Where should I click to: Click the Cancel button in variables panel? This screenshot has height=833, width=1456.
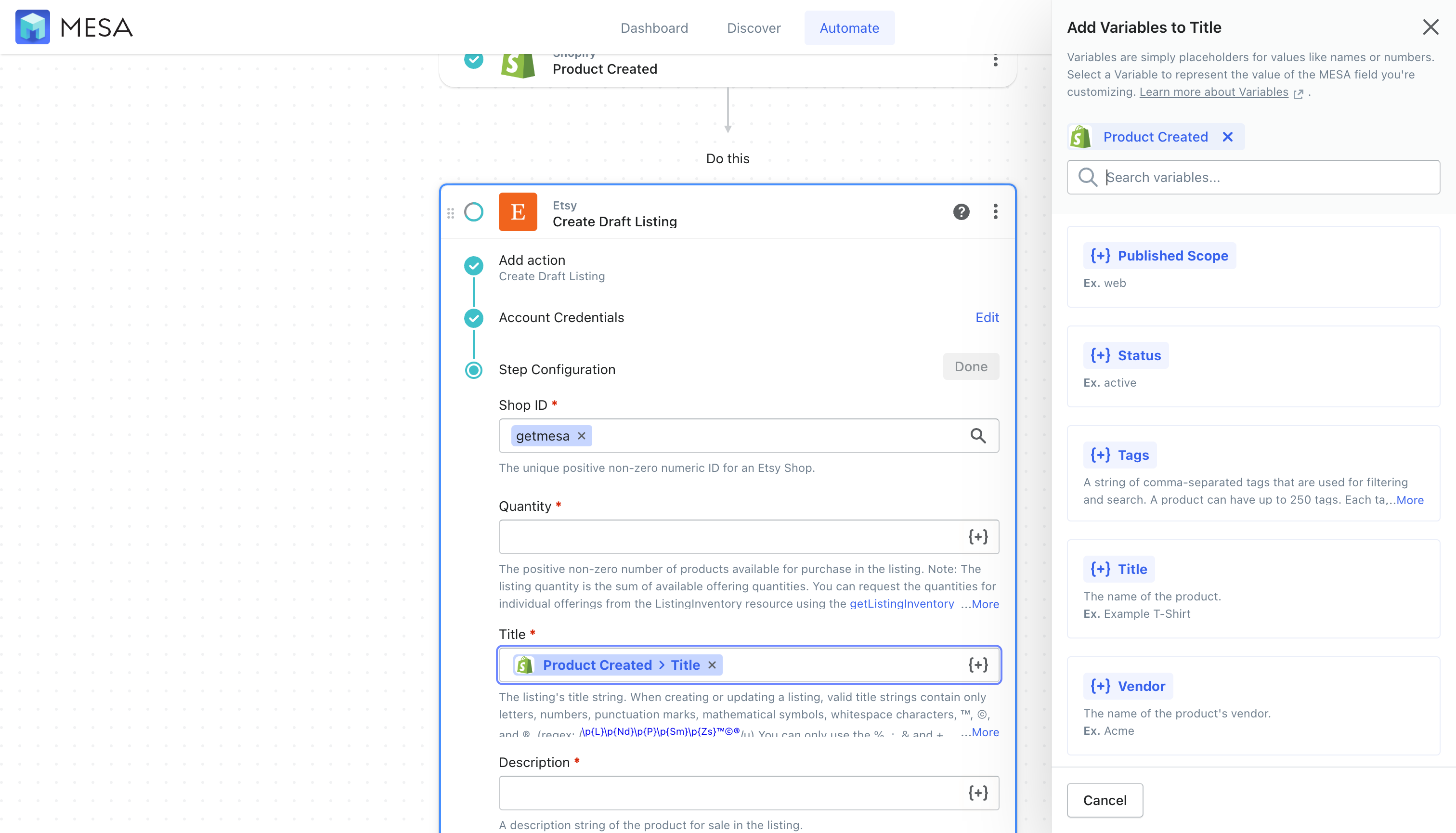1105,799
